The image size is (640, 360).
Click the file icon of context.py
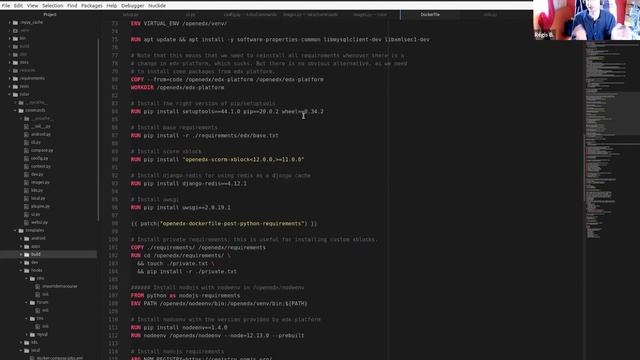[27, 167]
